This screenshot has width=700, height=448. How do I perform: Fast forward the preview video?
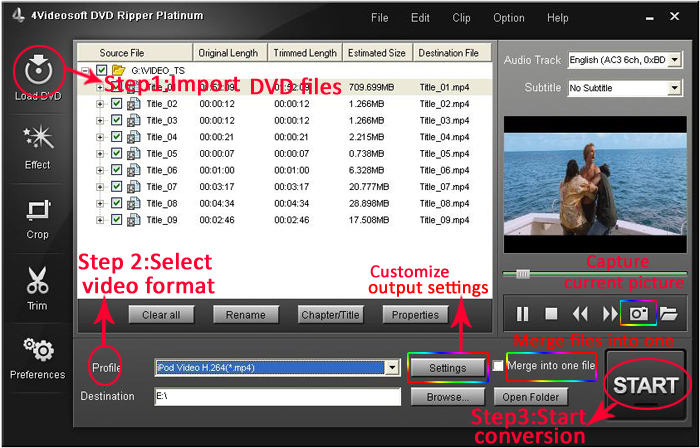609,314
